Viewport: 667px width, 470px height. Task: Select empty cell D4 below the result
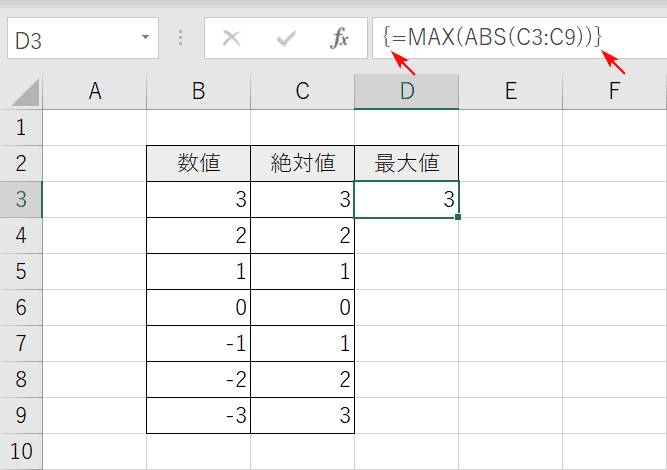(x=406, y=236)
